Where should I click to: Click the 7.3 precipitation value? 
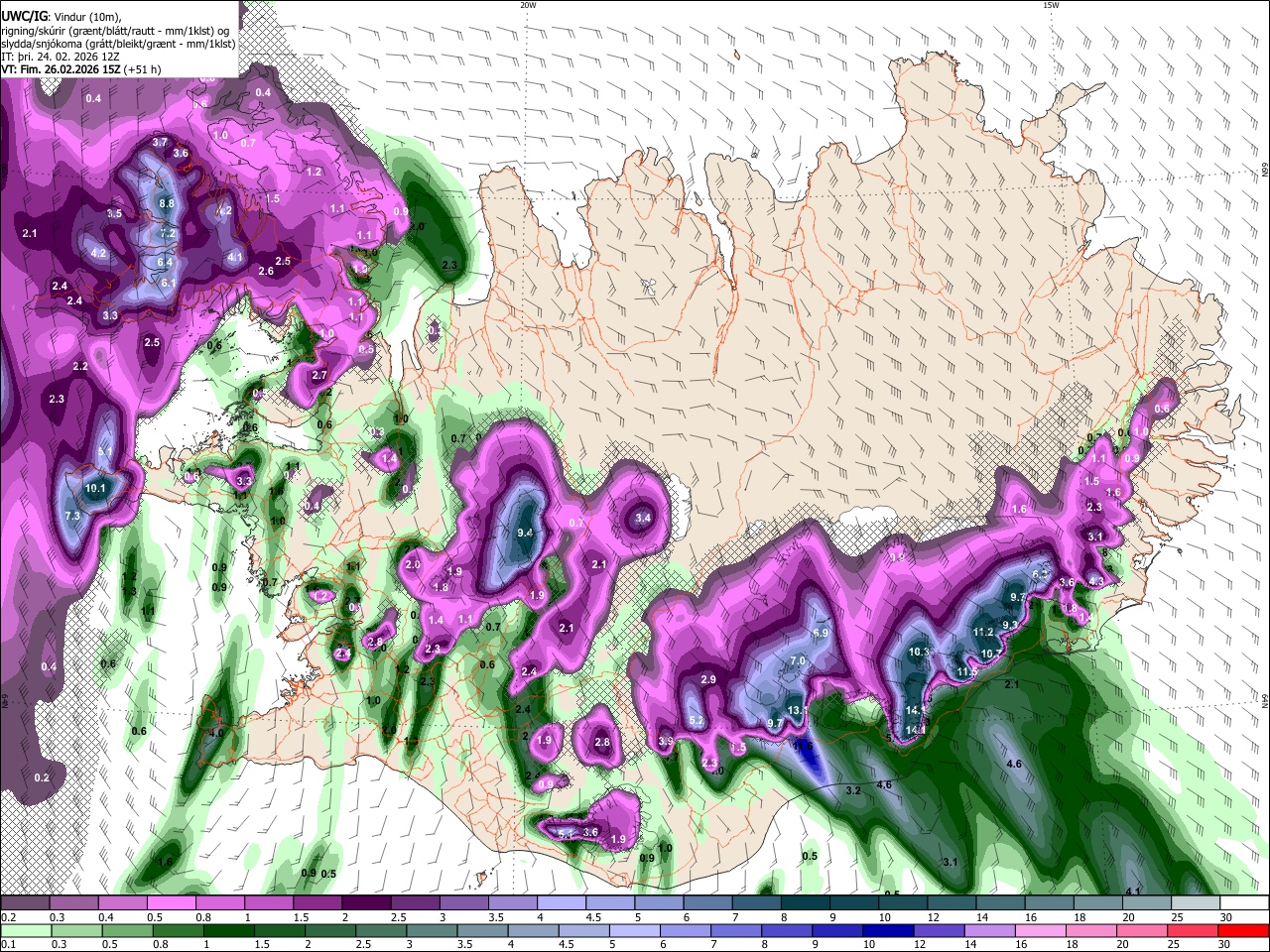tap(72, 517)
